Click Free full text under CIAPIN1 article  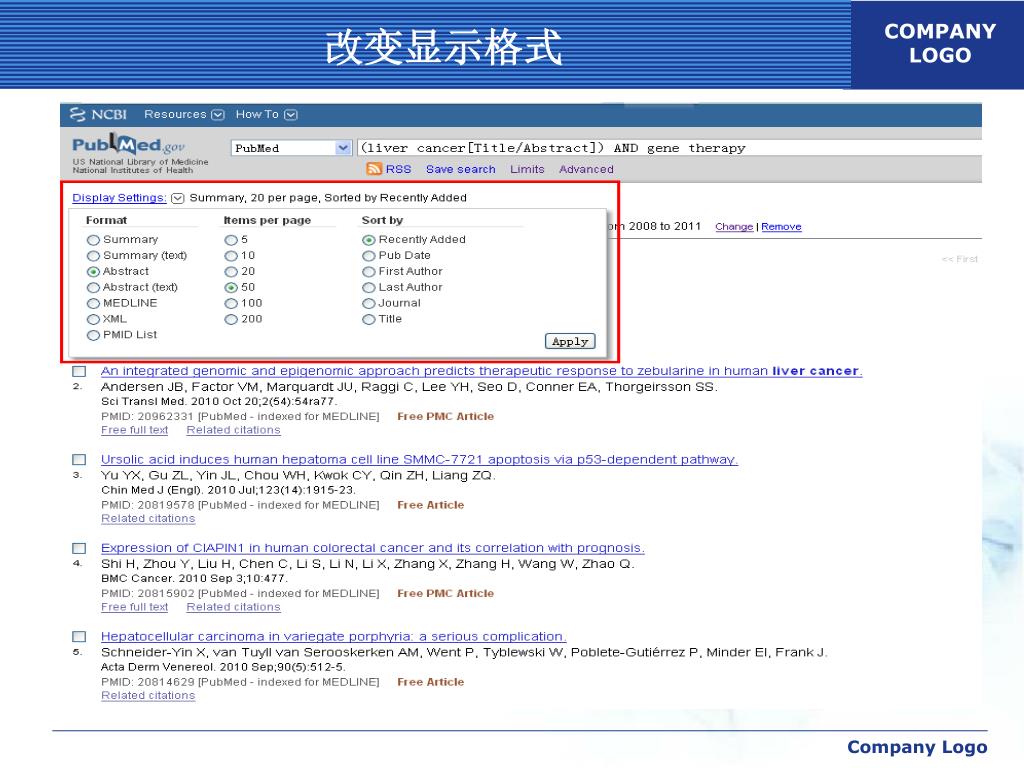coord(135,607)
